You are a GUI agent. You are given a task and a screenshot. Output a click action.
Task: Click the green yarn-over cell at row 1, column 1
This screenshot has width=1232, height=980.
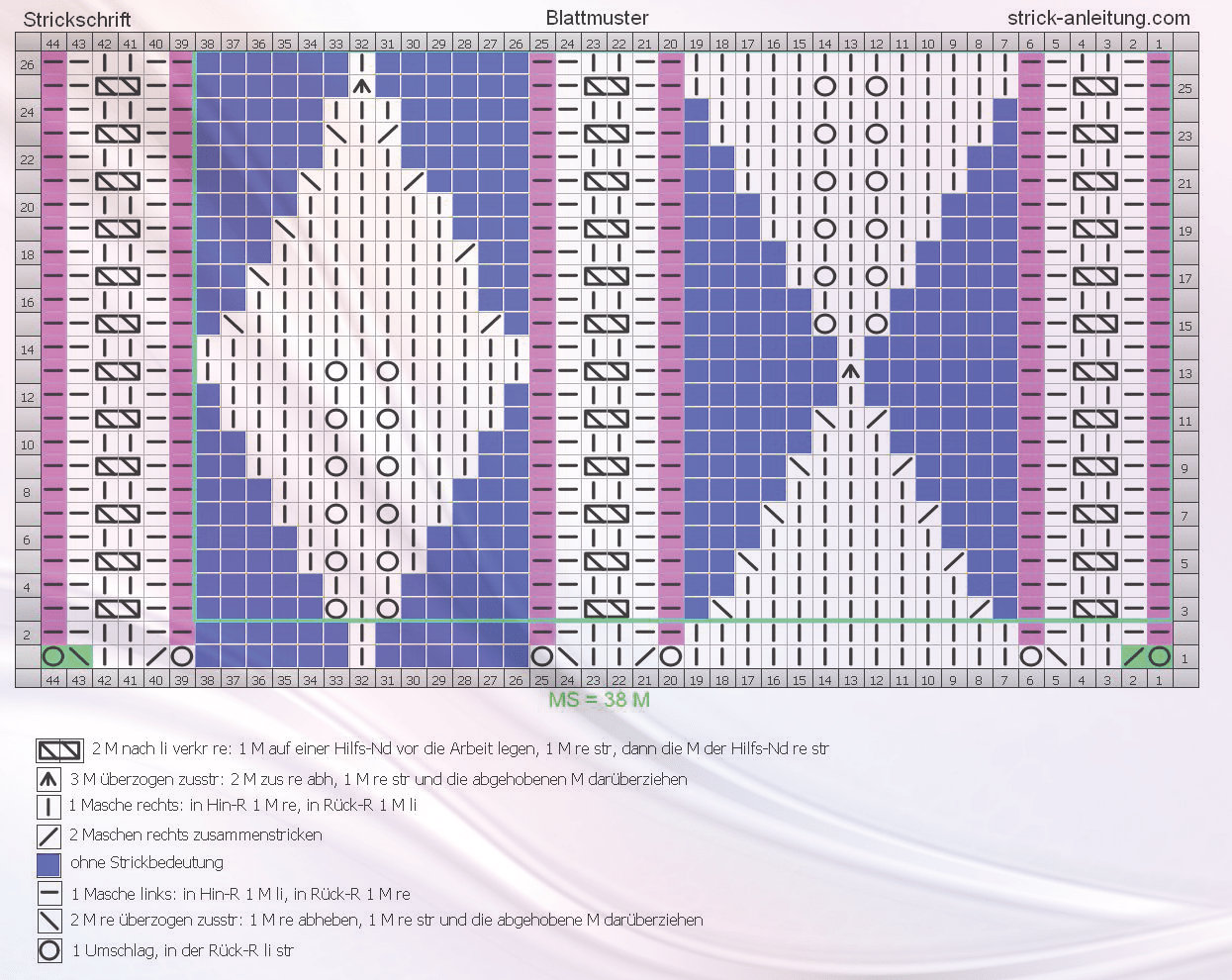point(1160,656)
